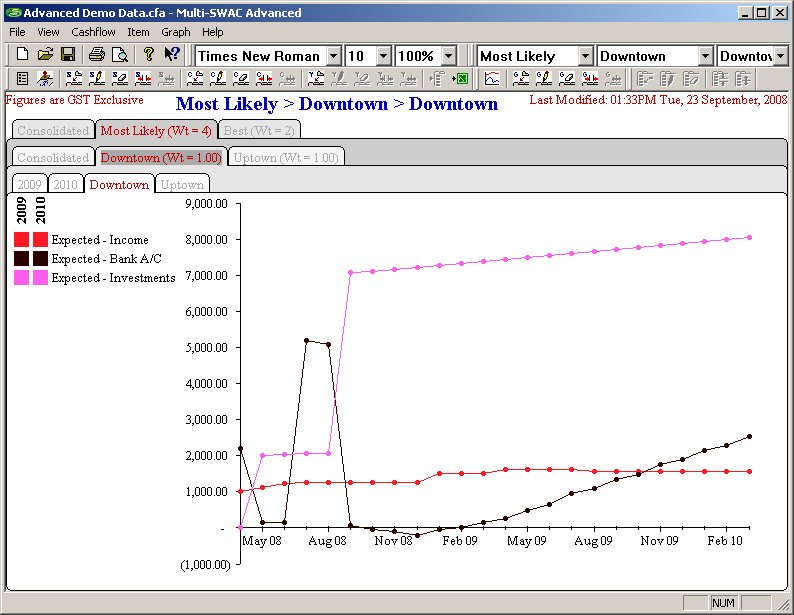Expand the Times New Roman font dropdown

point(333,56)
